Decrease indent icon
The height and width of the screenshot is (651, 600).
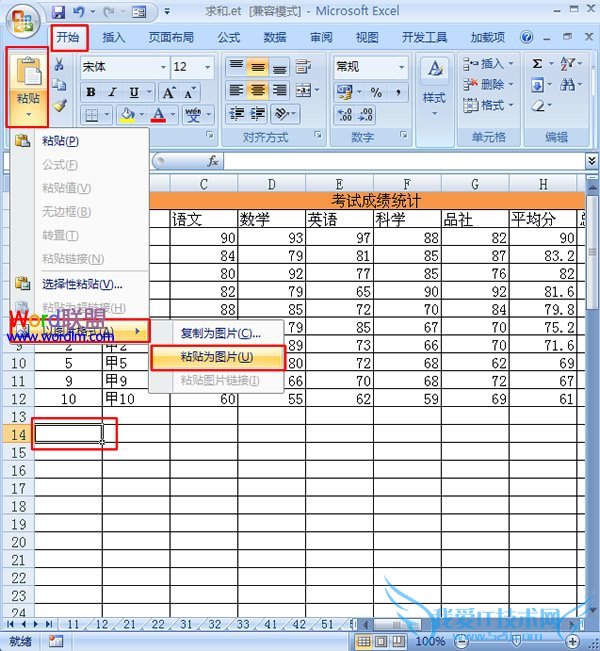point(236,114)
